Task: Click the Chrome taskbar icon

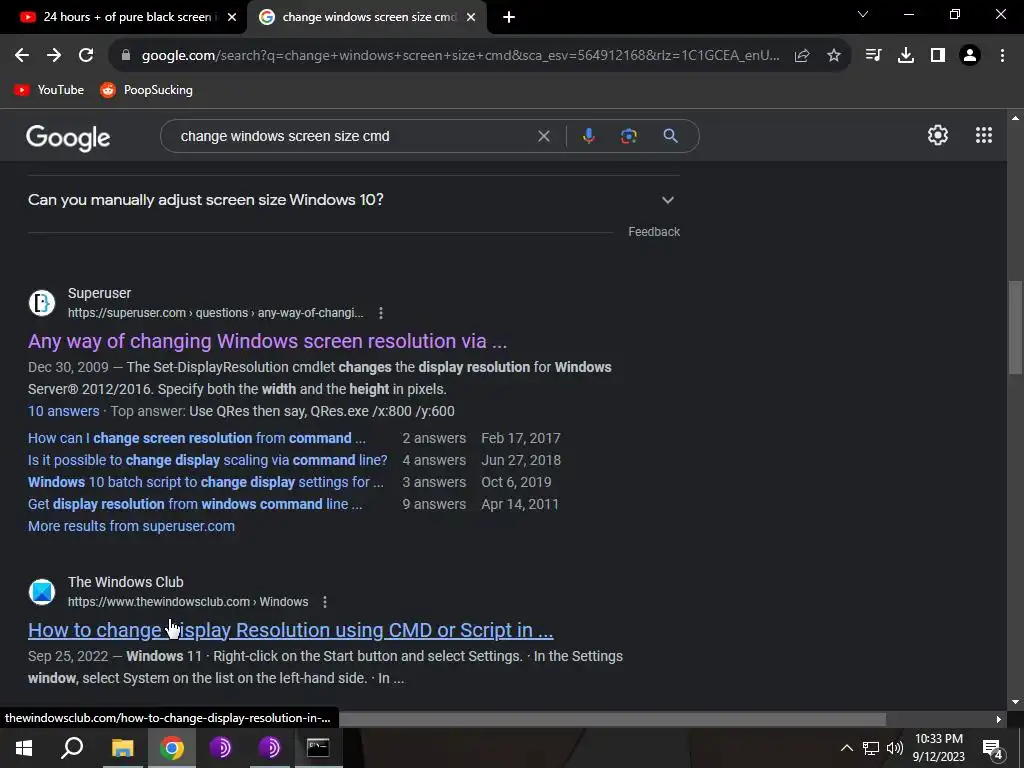Action: pyautogui.click(x=171, y=748)
